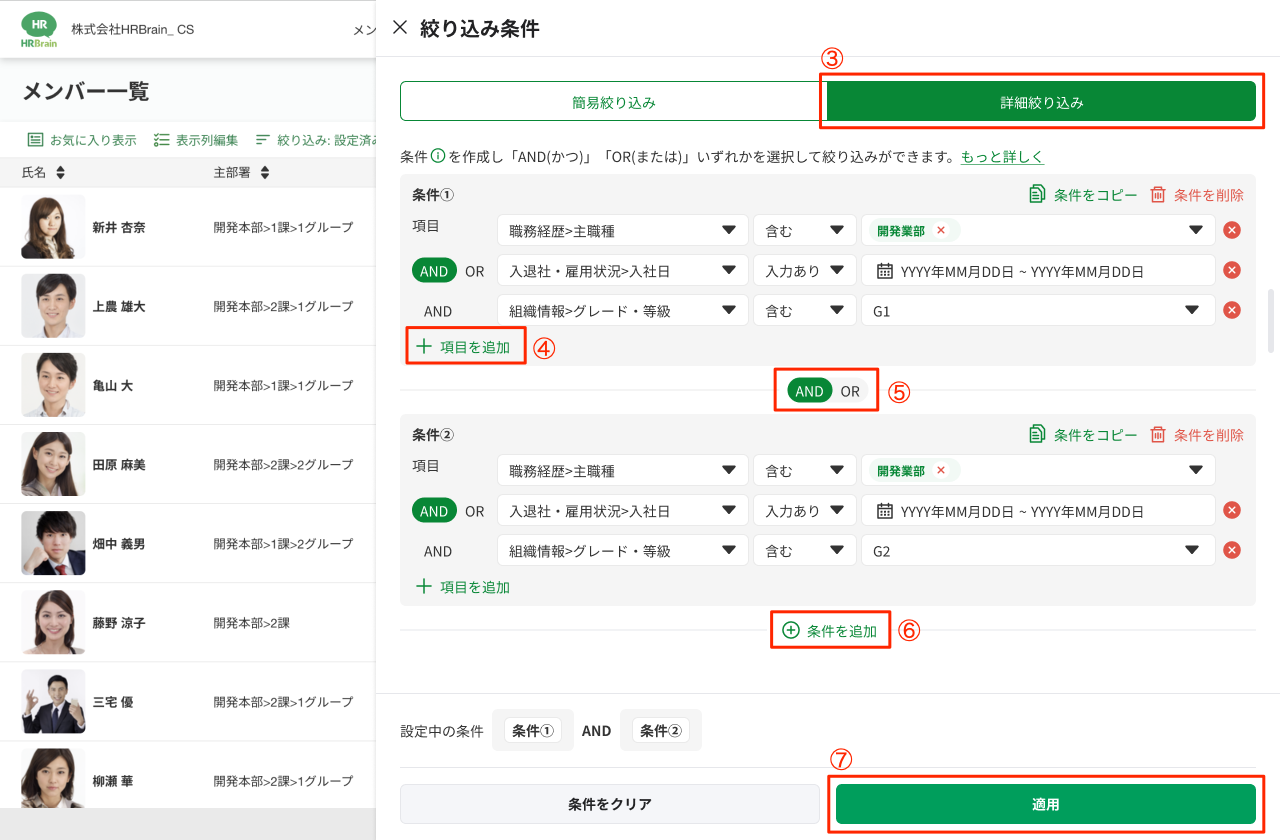Click 項目を追加 in 条件②
This screenshot has height=840, width=1280.
[x=463, y=587]
